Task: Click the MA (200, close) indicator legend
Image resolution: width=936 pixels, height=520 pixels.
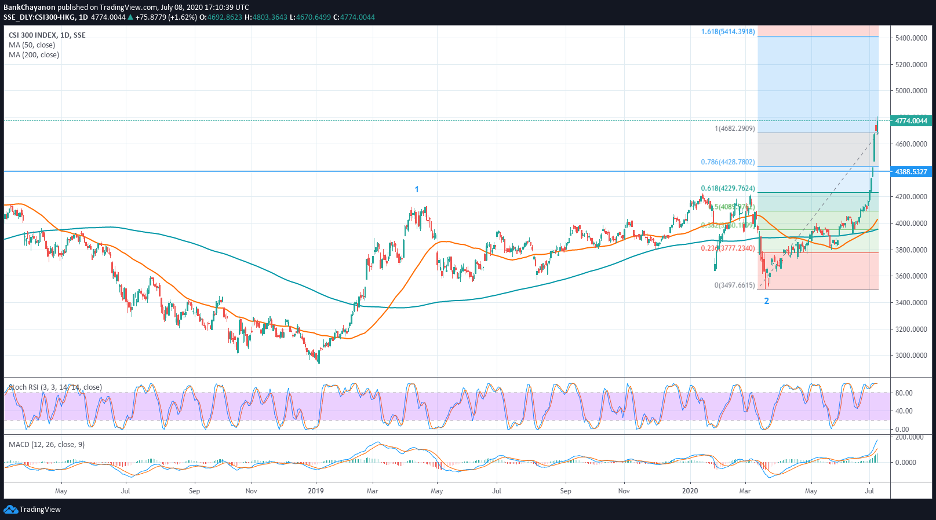Action: pos(34,55)
